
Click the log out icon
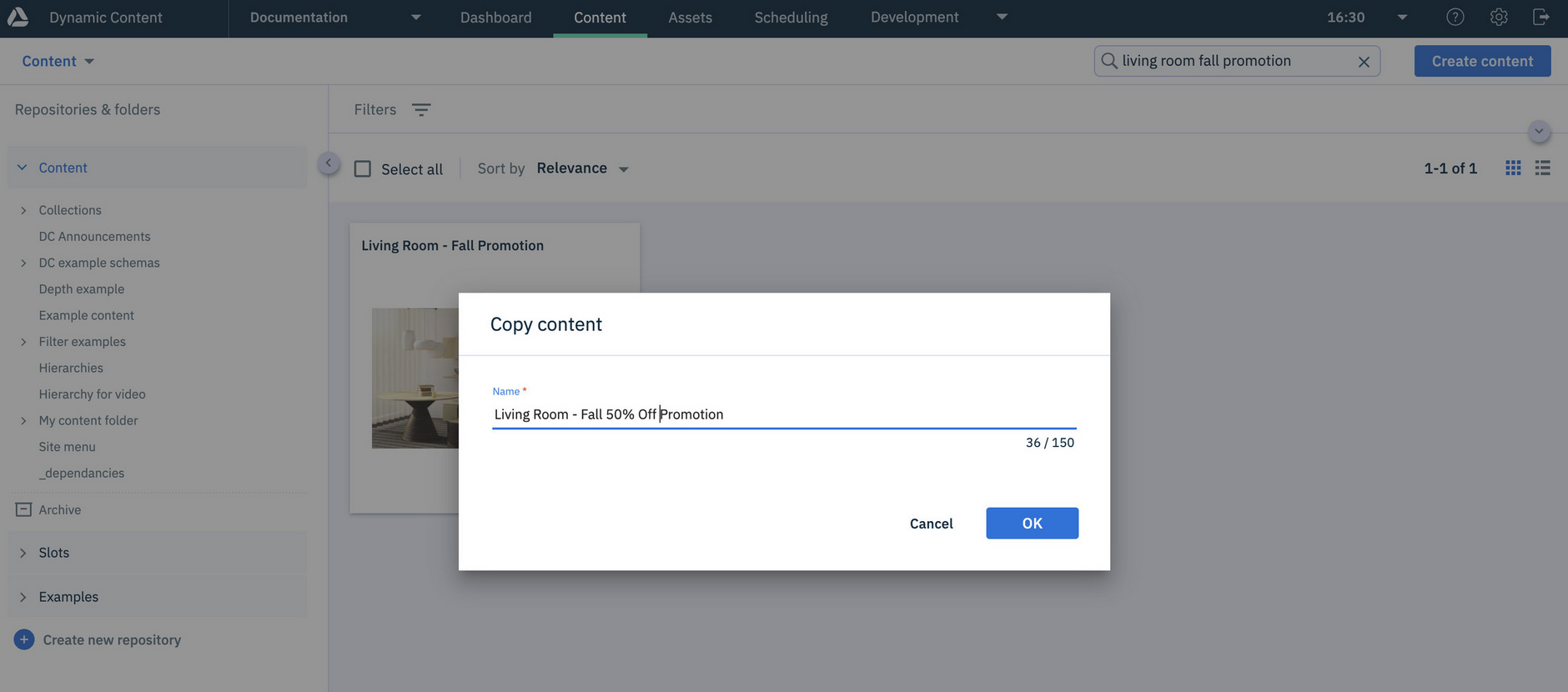tap(1541, 17)
